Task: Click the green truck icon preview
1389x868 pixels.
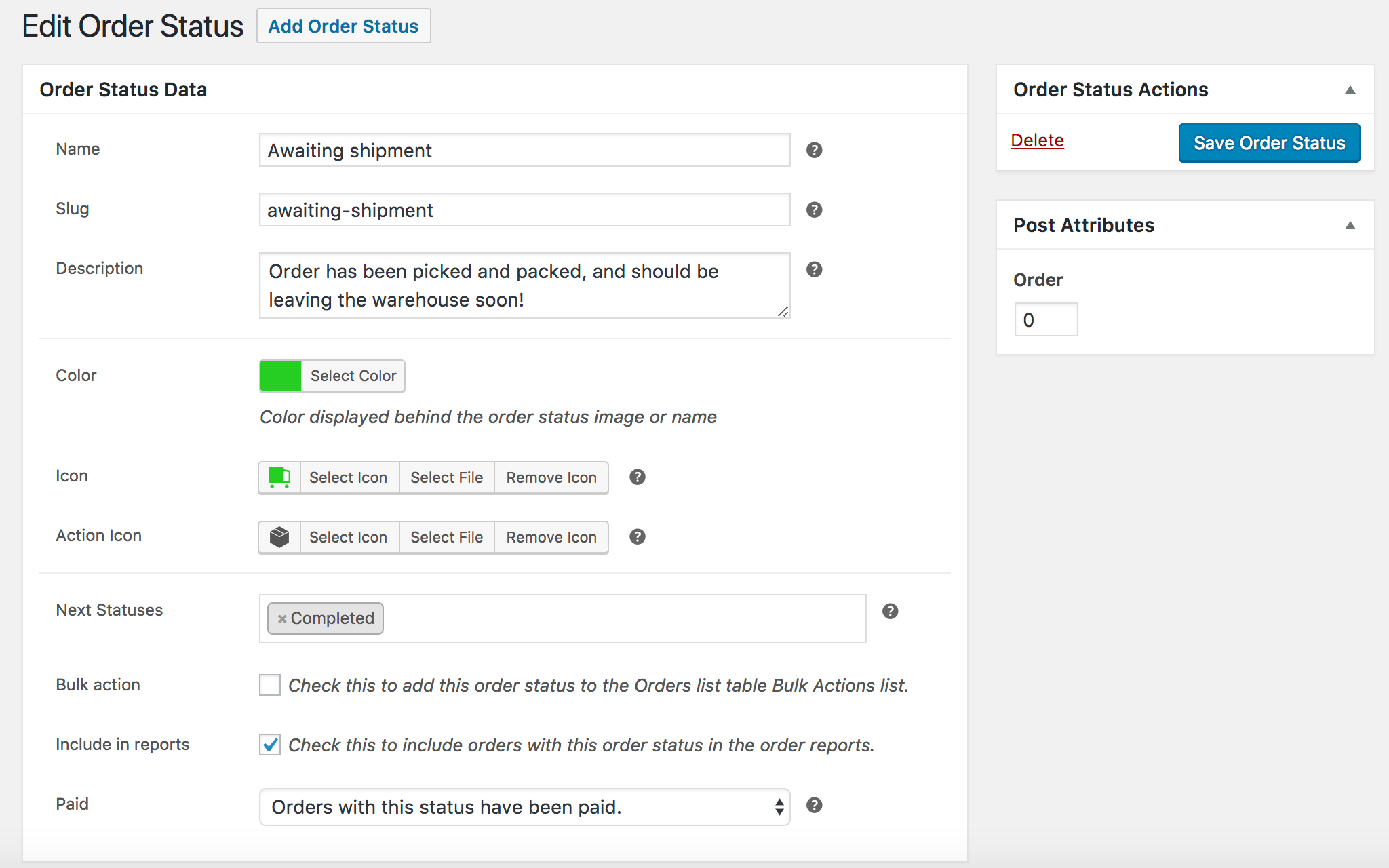Action: pyautogui.click(x=279, y=477)
